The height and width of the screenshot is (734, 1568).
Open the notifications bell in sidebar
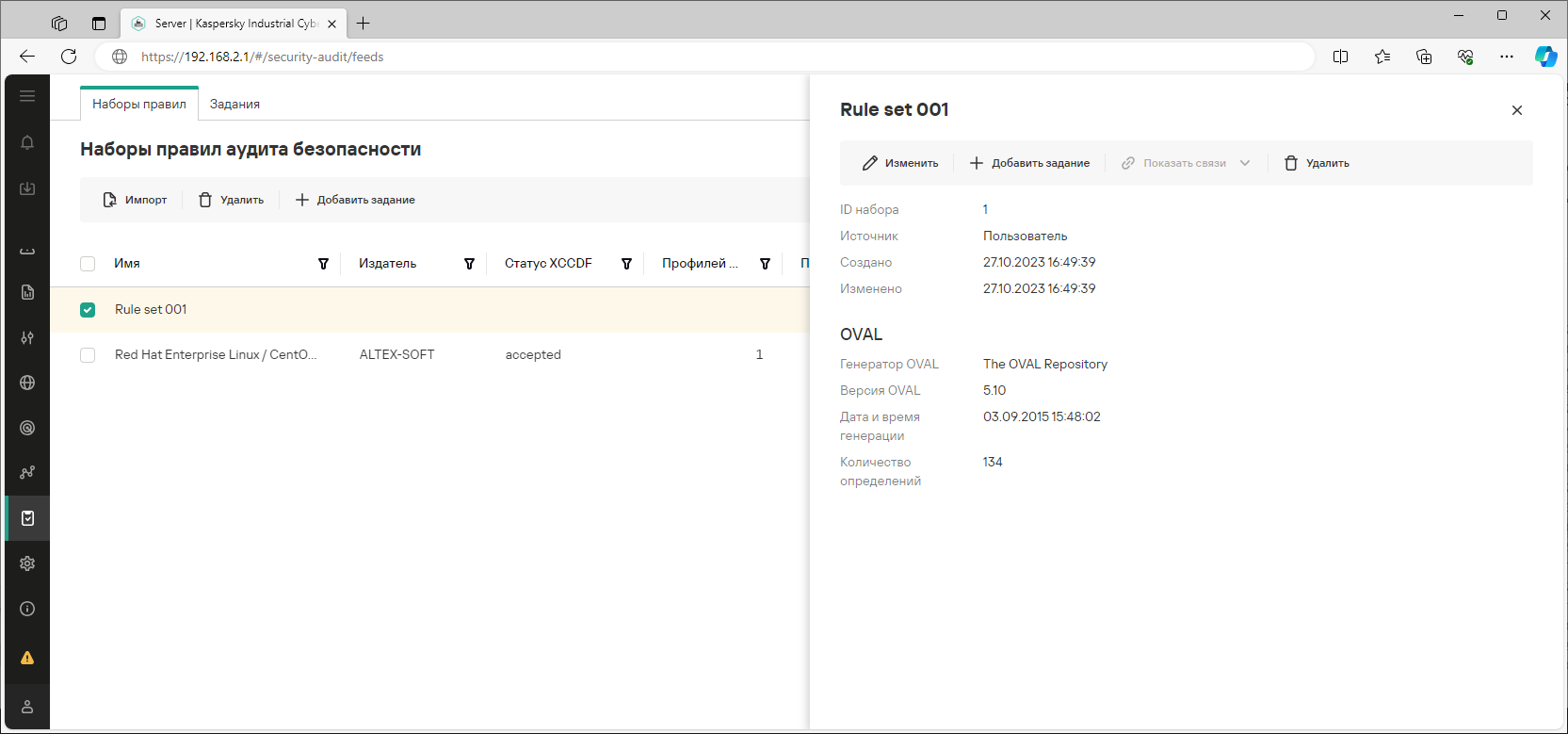(27, 142)
